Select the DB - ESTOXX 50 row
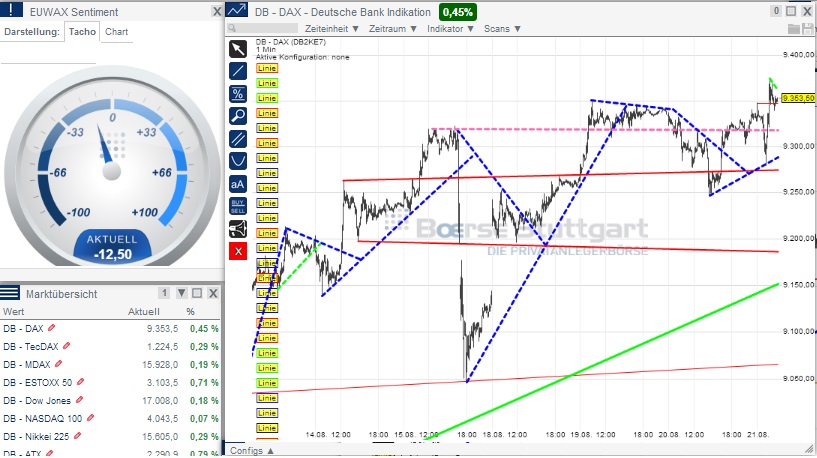Screen dimensions: 817x458 coord(110,382)
